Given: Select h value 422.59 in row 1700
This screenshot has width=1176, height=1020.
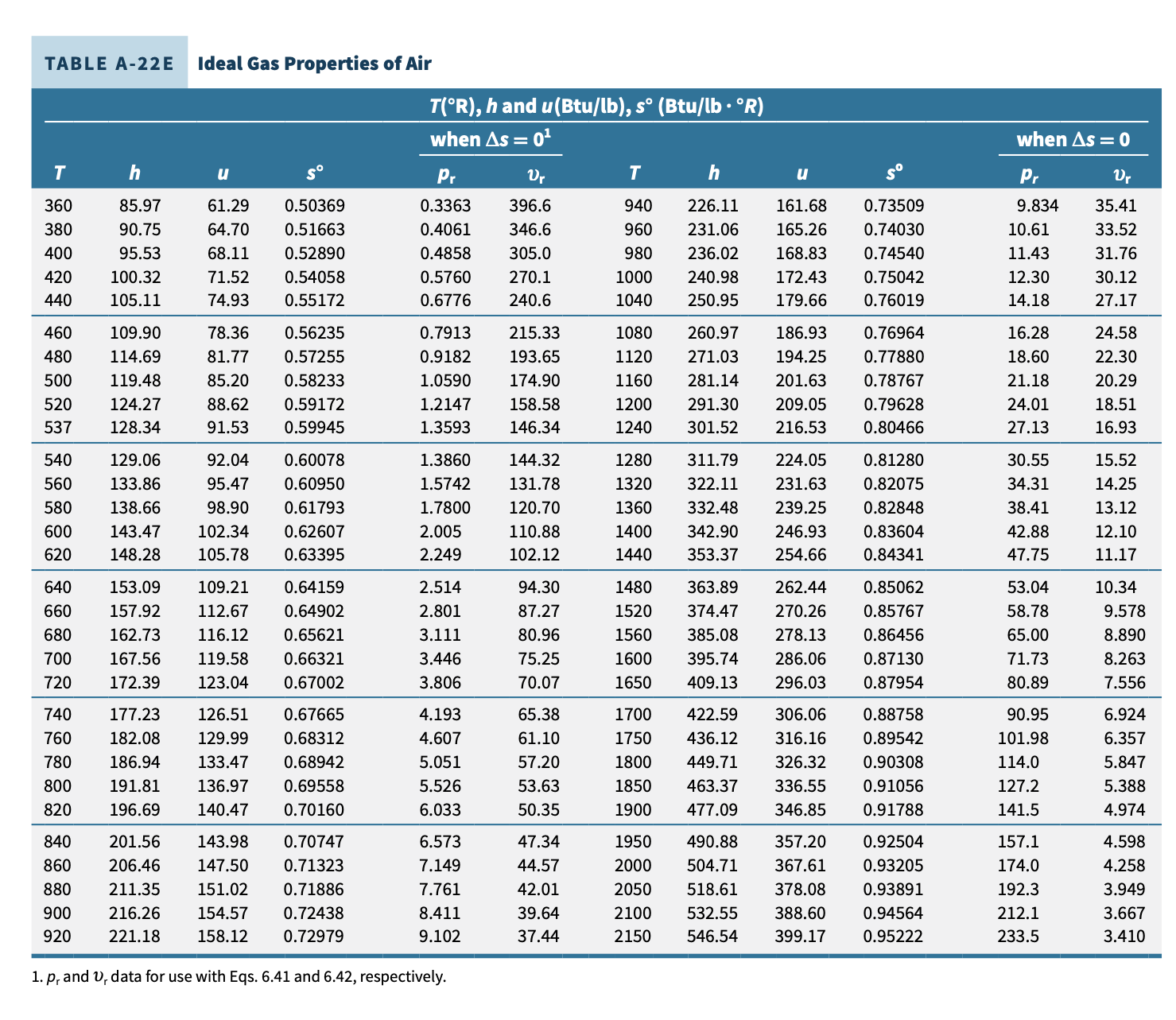Looking at the screenshot, I should click(x=712, y=715).
